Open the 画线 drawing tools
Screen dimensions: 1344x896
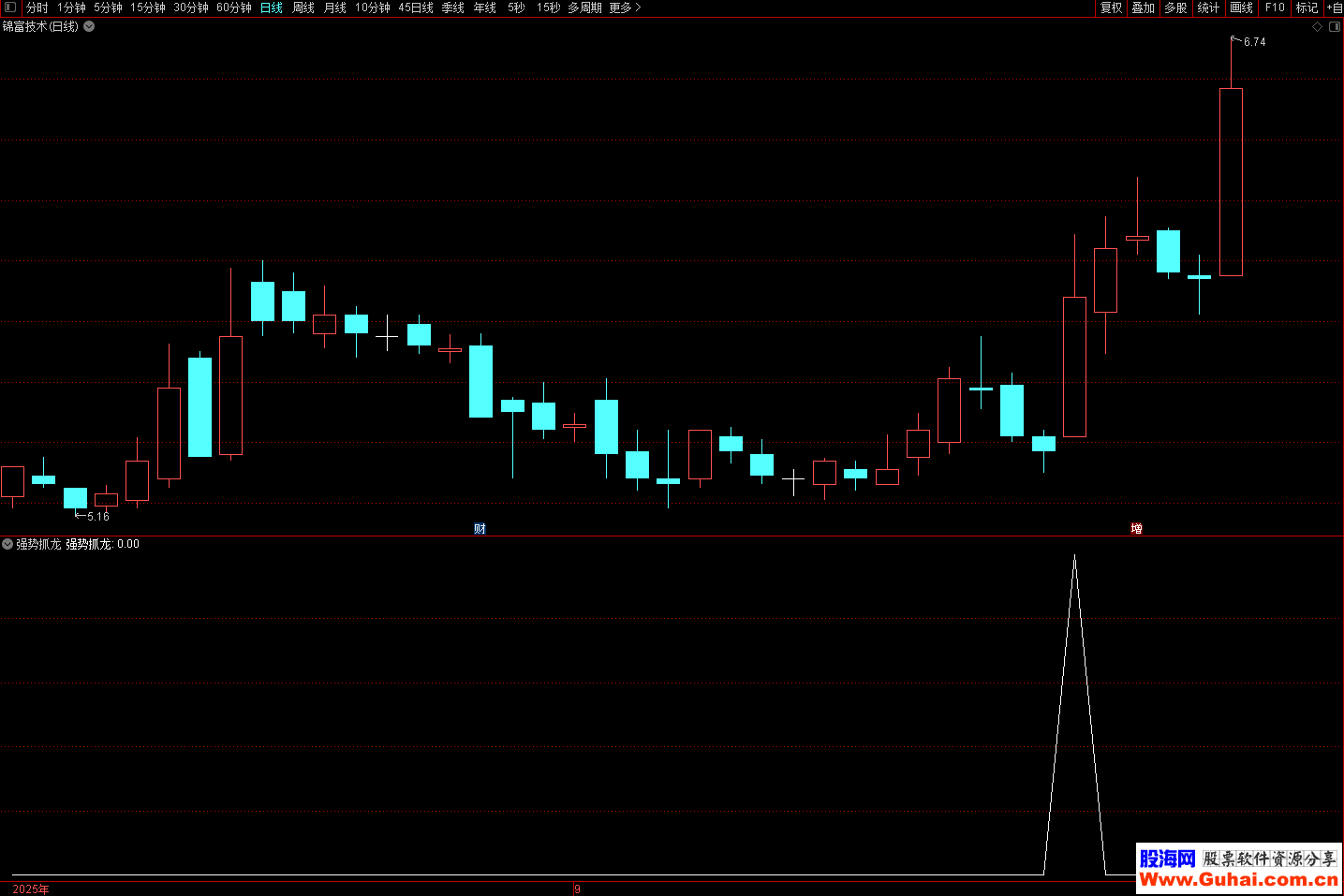[1241, 7]
